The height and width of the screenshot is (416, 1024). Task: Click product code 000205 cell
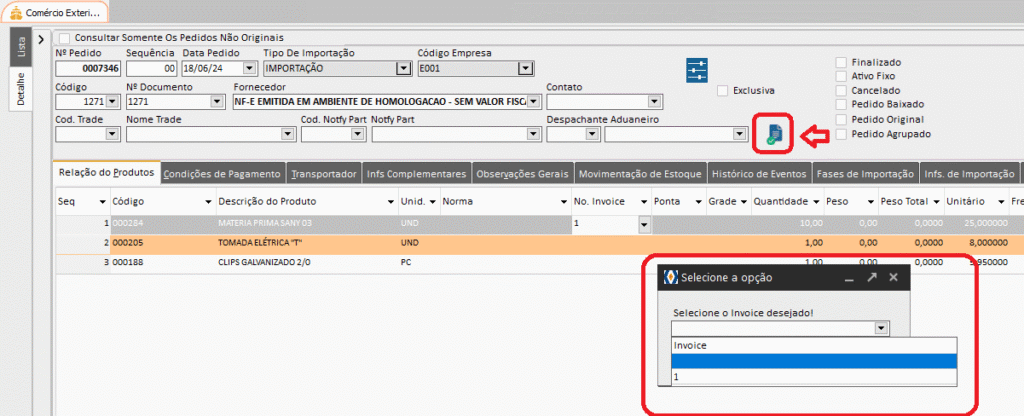163,243
